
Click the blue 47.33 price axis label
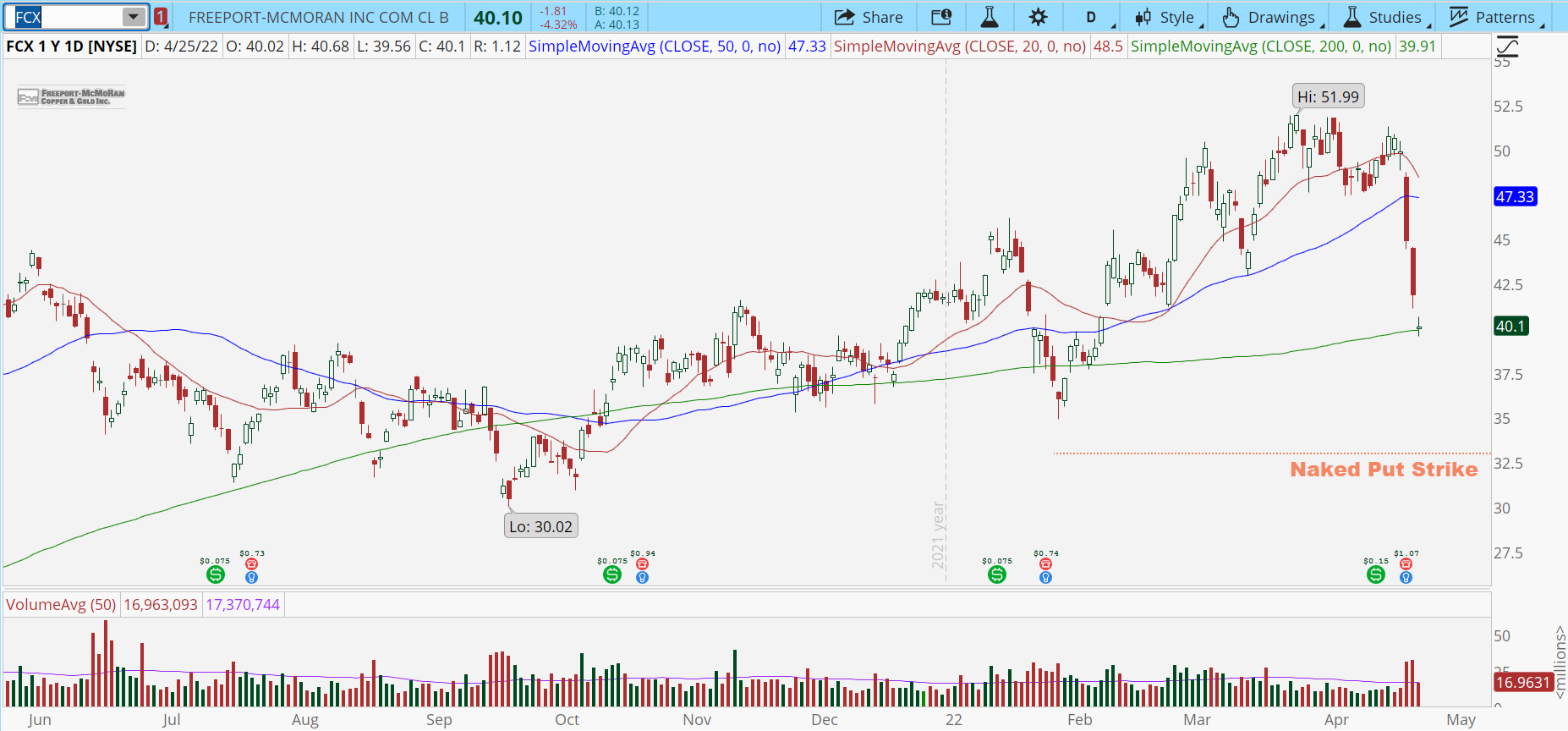click(1515, 197)
